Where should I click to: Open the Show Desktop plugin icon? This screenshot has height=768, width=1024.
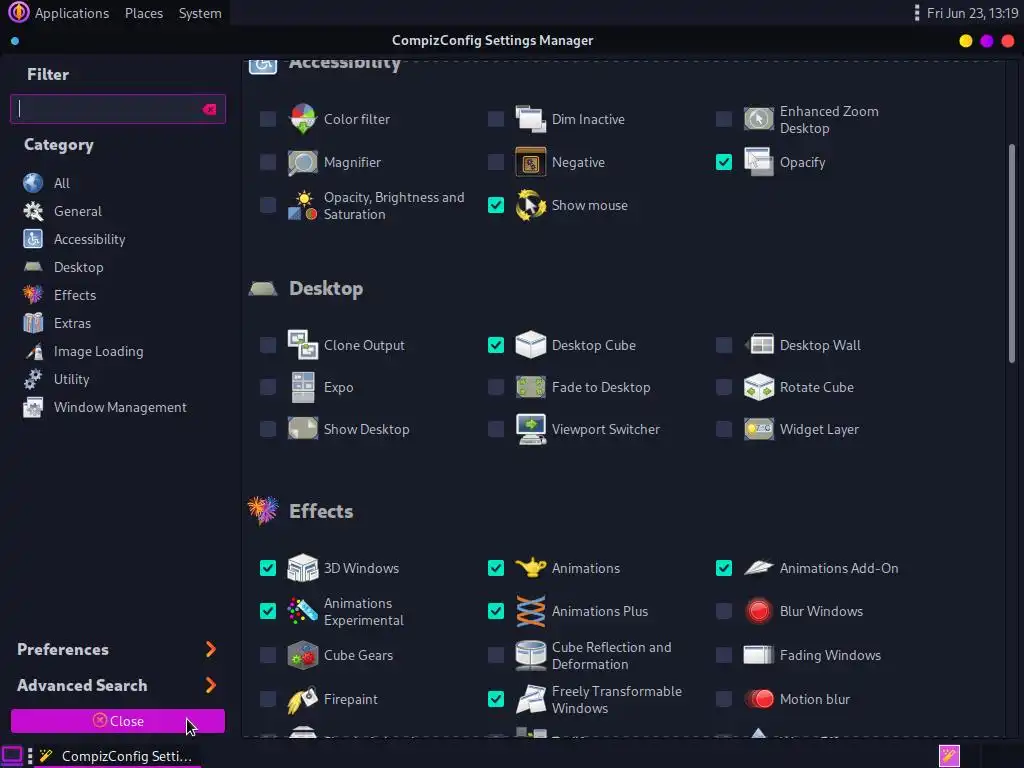(x=302, y=429)
